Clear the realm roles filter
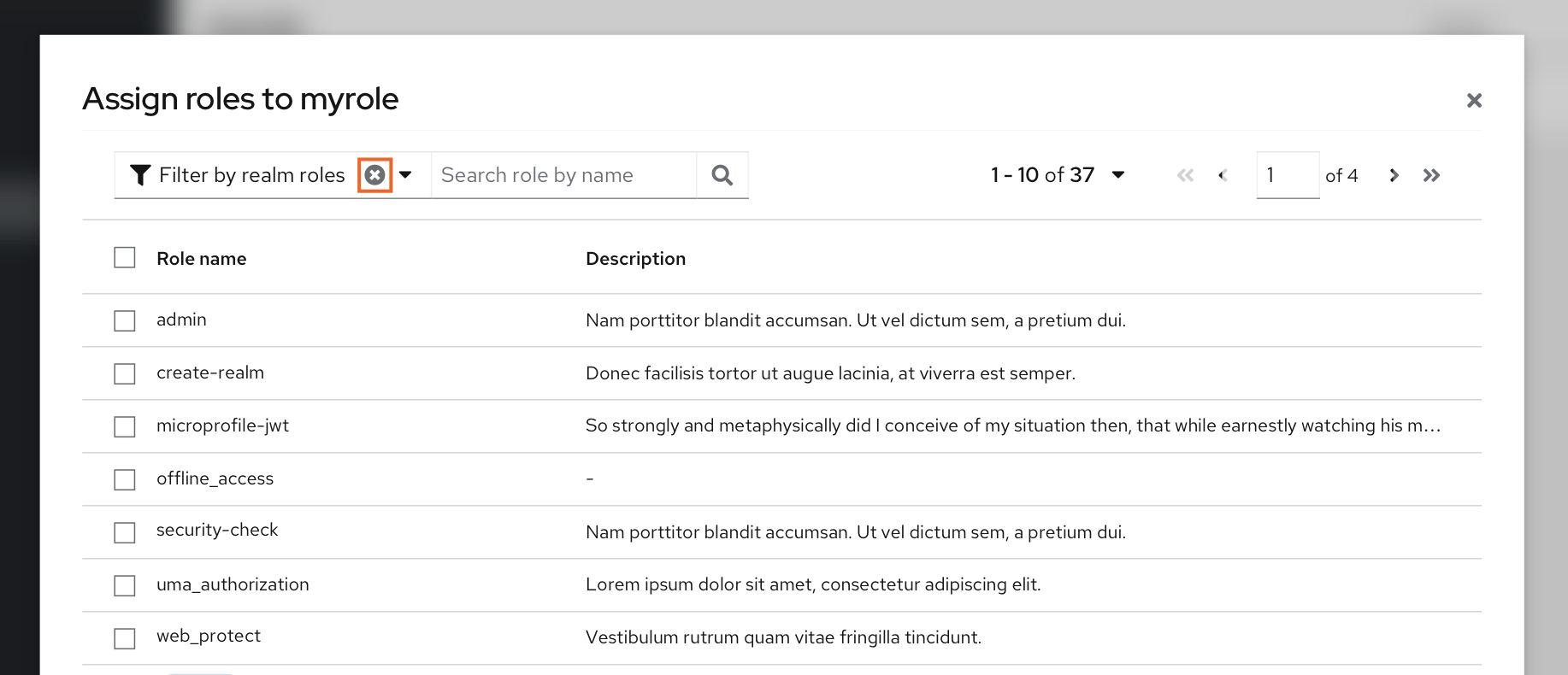 pyautogui.click(x=374, y=175)
